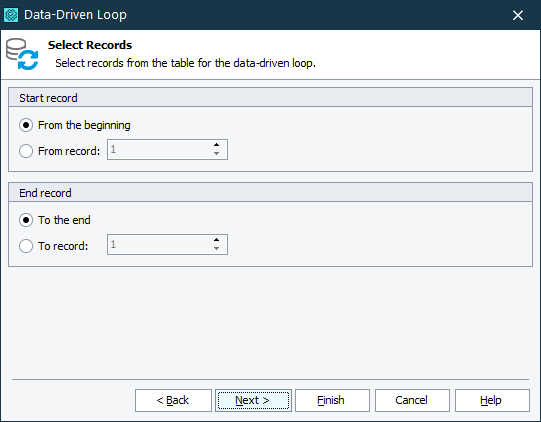Select the To record radio button
Screen dimensions: 541x422
(x=26, y=246)
